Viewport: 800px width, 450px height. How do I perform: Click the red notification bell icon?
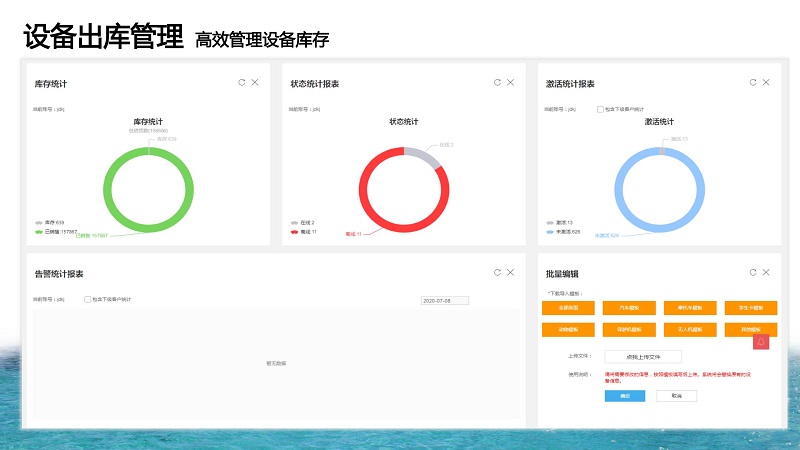coord(761,342)
